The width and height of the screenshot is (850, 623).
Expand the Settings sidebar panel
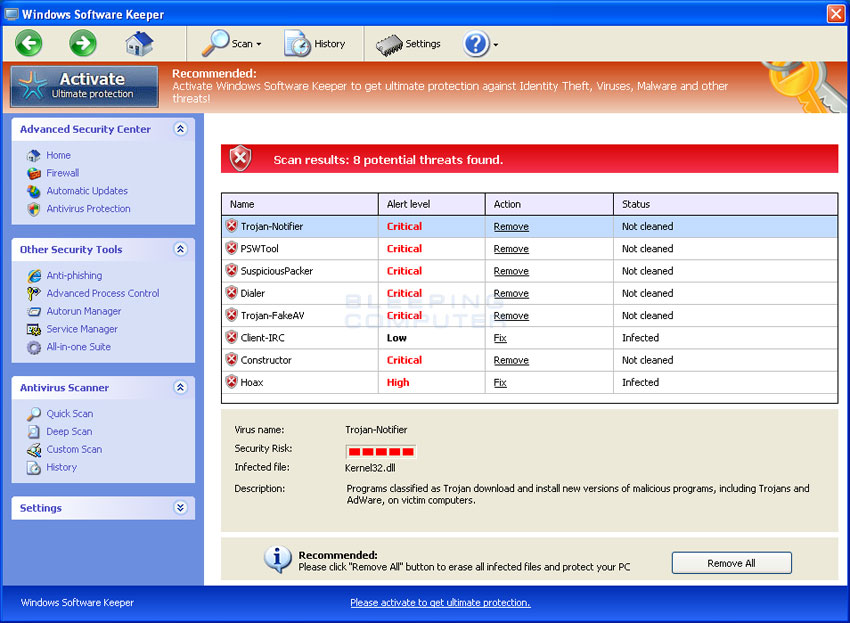pyautogui.click(x=181, y=508)
